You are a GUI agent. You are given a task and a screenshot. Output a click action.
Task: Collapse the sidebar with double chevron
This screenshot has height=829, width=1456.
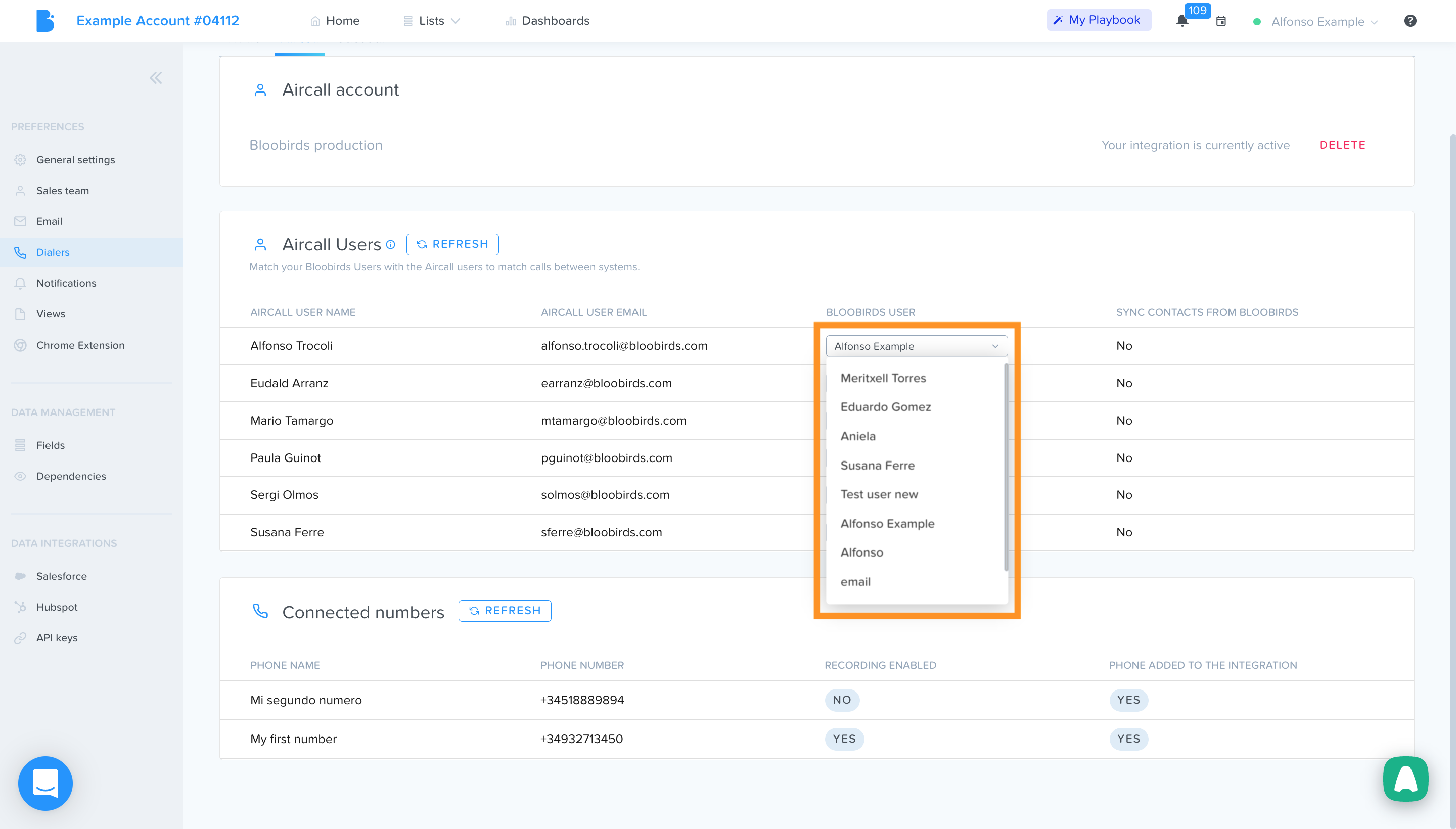[155, 78]
